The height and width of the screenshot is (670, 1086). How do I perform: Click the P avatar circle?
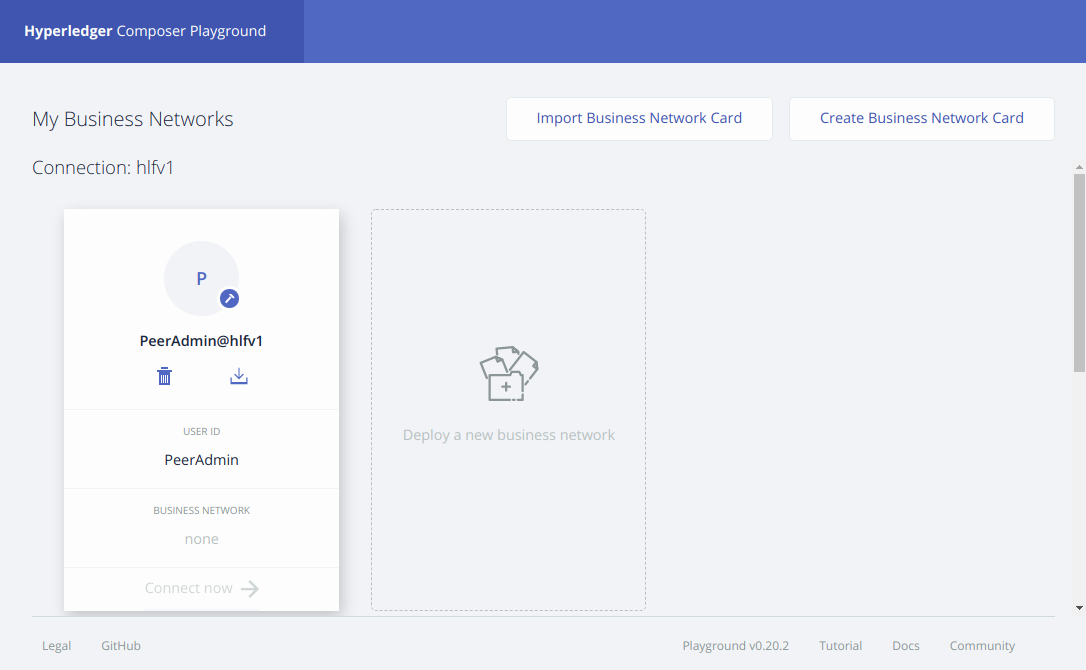pos(200,278)
